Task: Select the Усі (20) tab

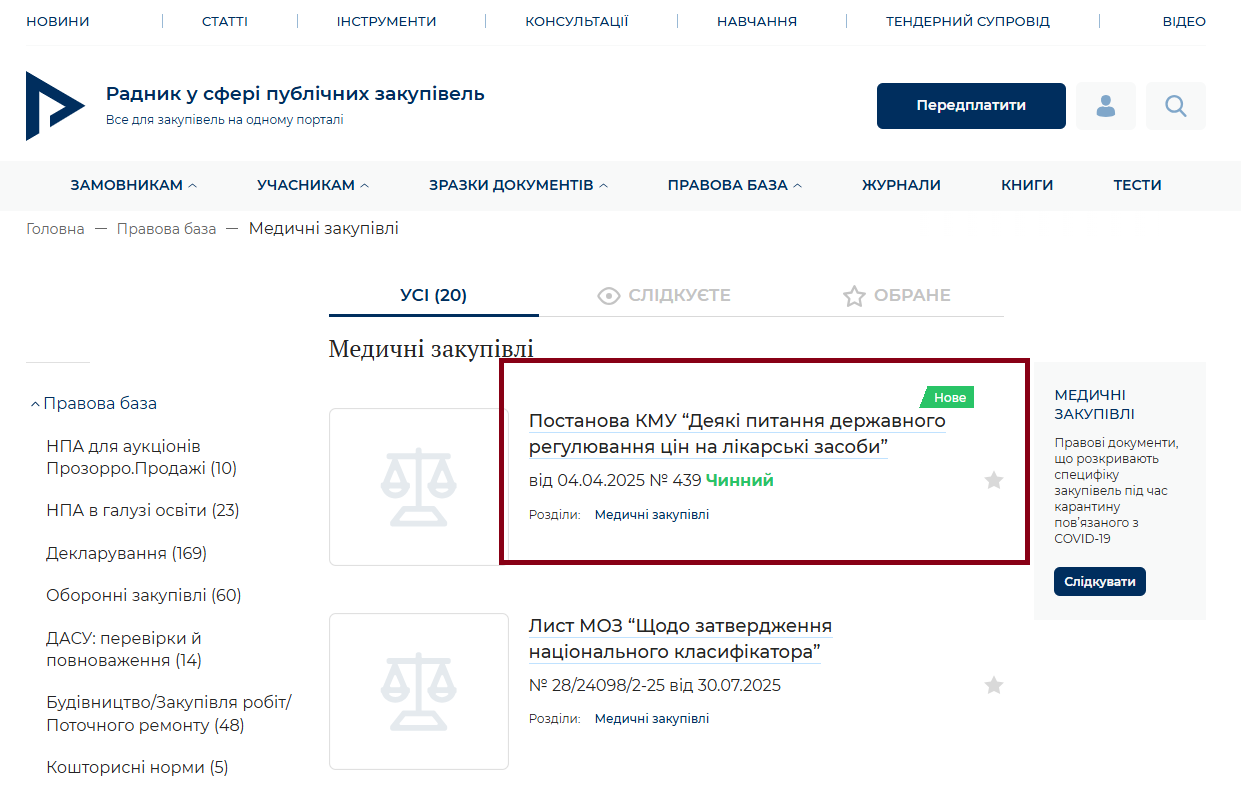Action: click(433, 296)
